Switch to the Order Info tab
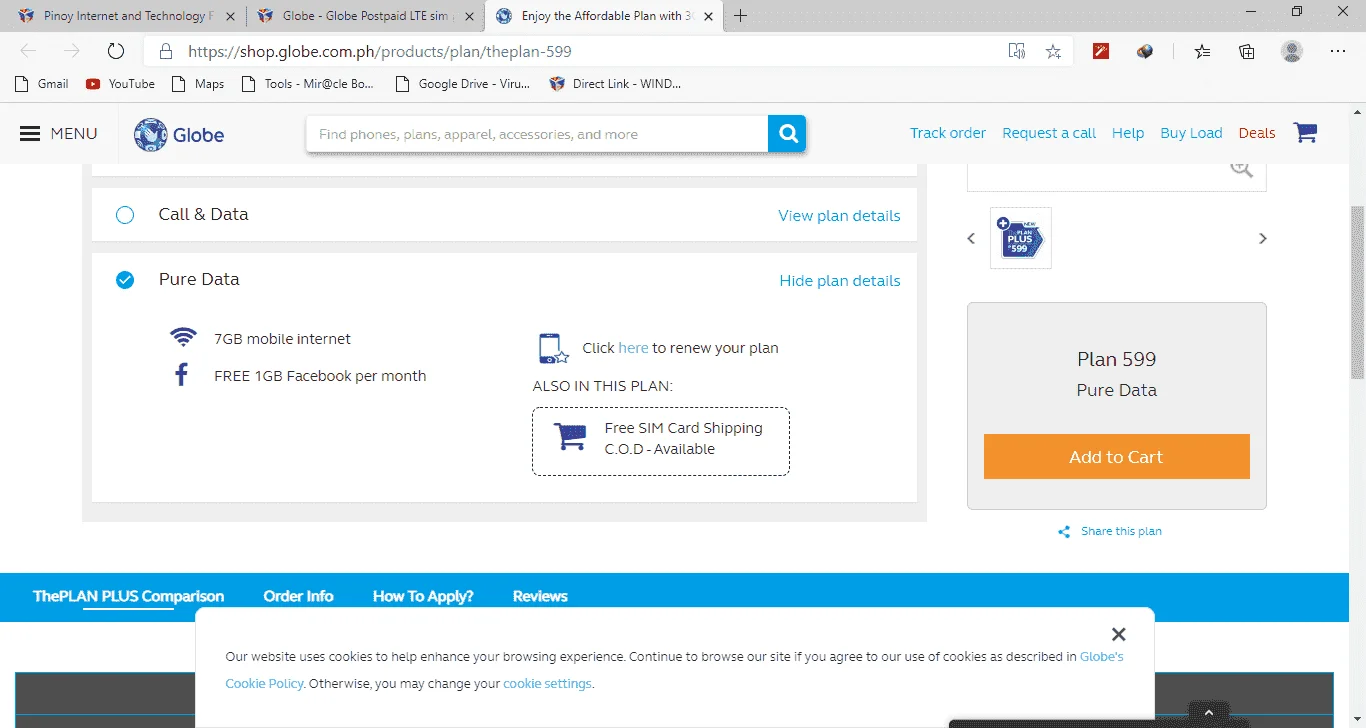 coord(298,596)
